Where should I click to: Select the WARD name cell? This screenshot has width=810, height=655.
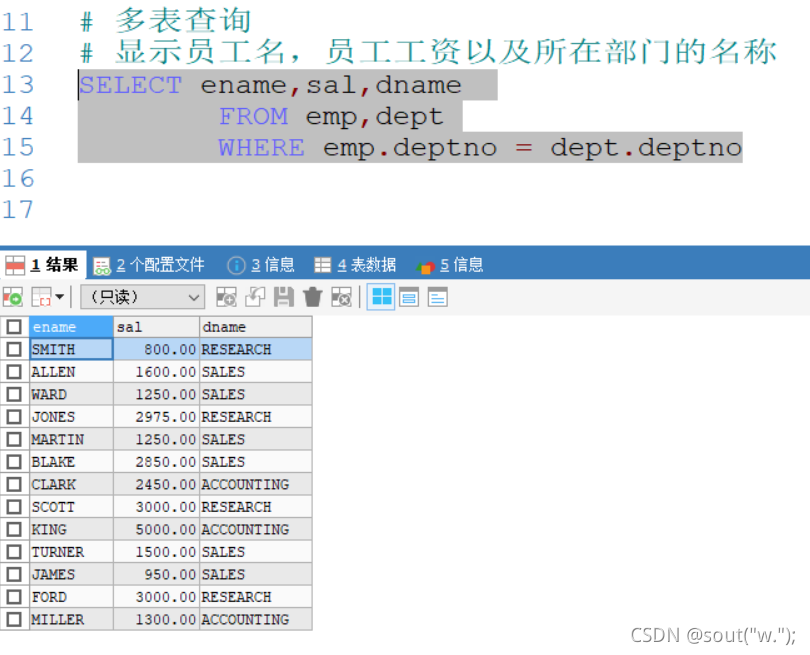pos(71,394)
